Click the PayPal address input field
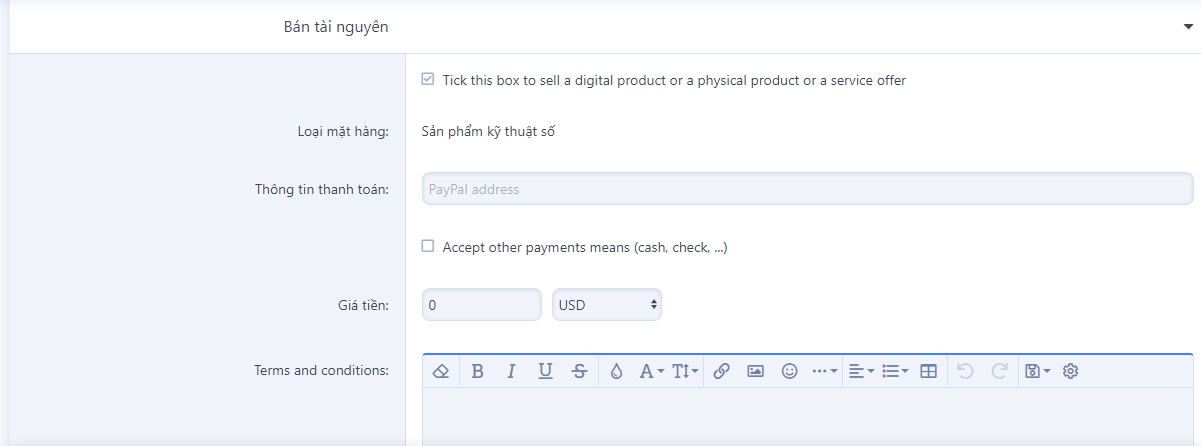This screenshot has height=446, width=1201. coord(807,189)
